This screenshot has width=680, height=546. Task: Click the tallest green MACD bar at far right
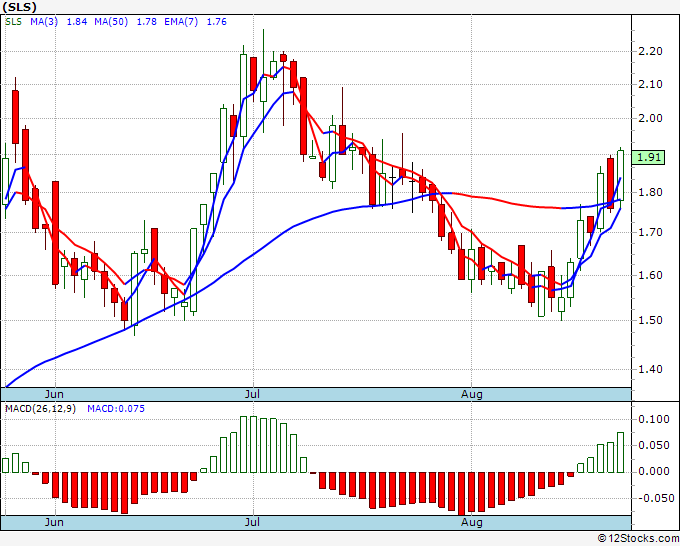point(621,452)
